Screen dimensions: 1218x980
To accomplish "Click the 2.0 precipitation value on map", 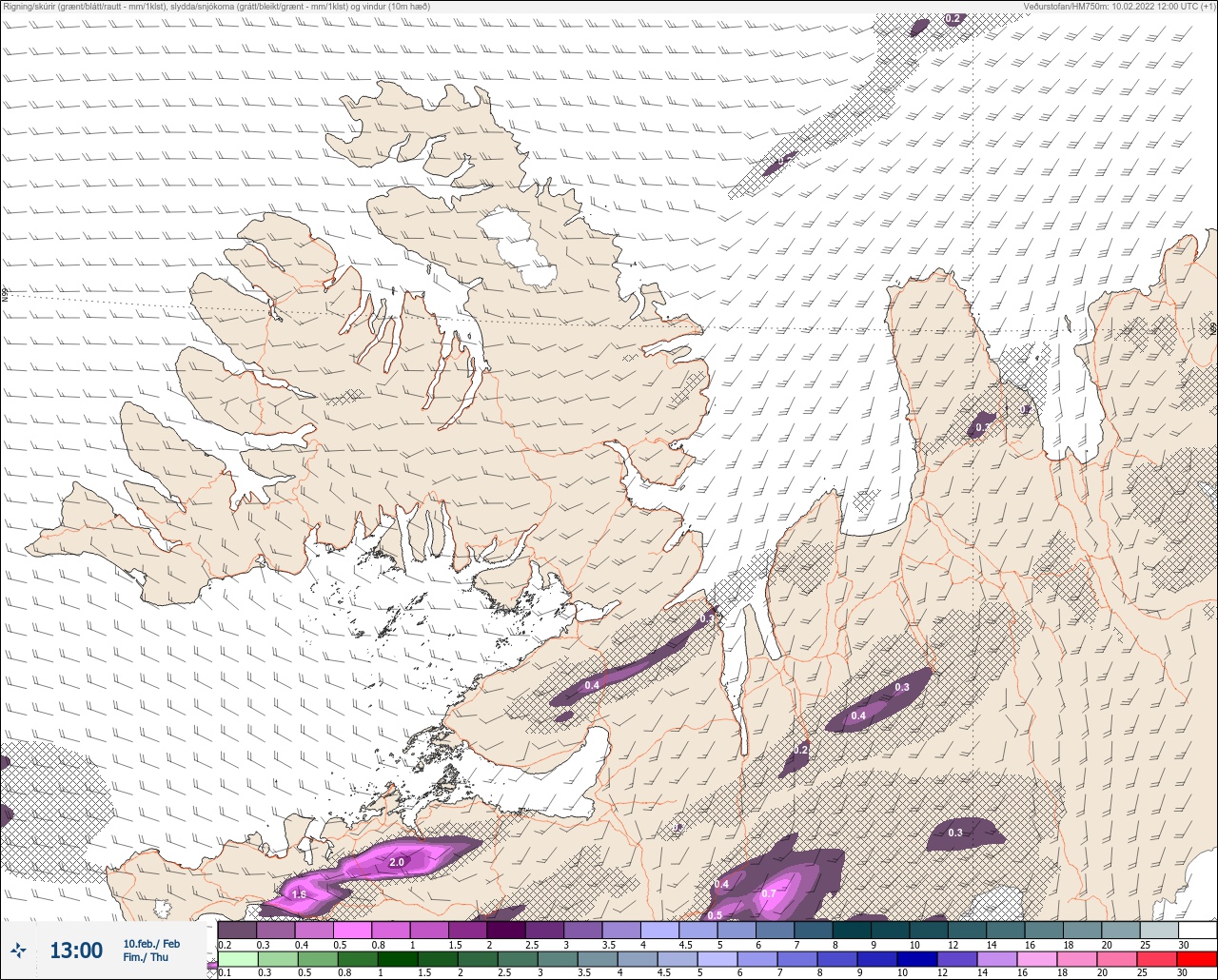I will pos(397,862).
